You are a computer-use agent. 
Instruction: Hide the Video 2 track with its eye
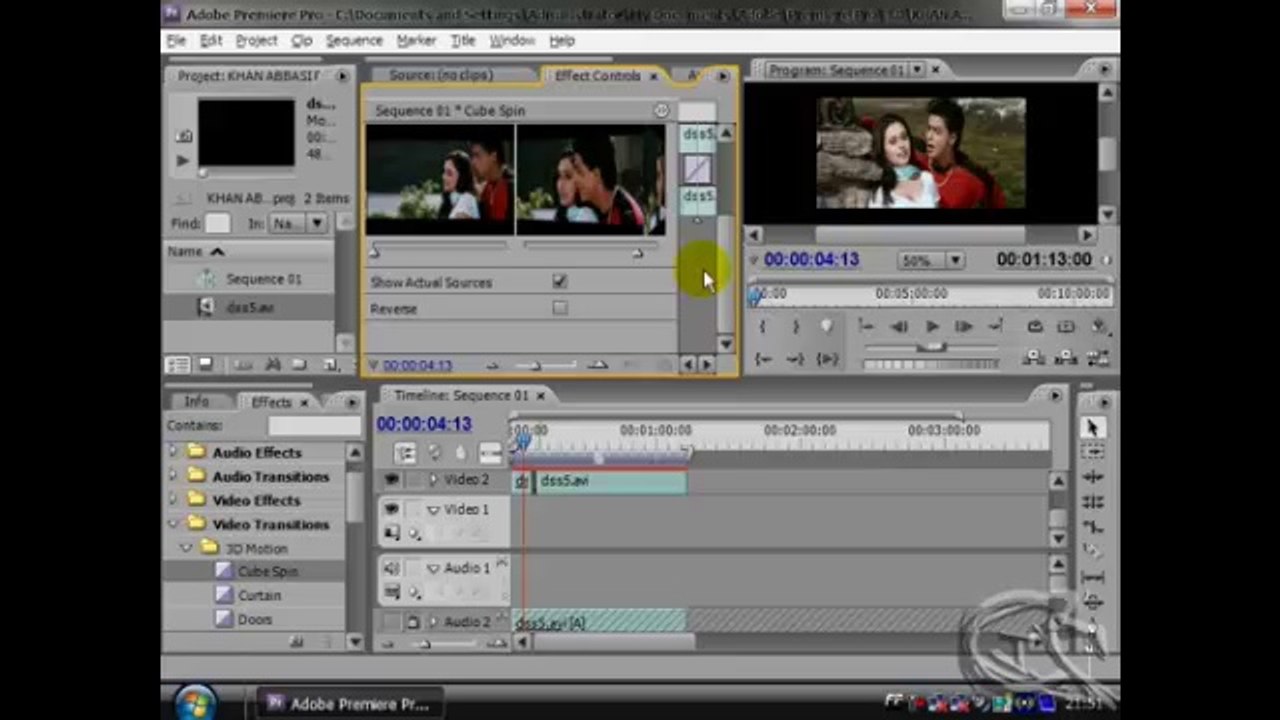[x=391, y=480]
